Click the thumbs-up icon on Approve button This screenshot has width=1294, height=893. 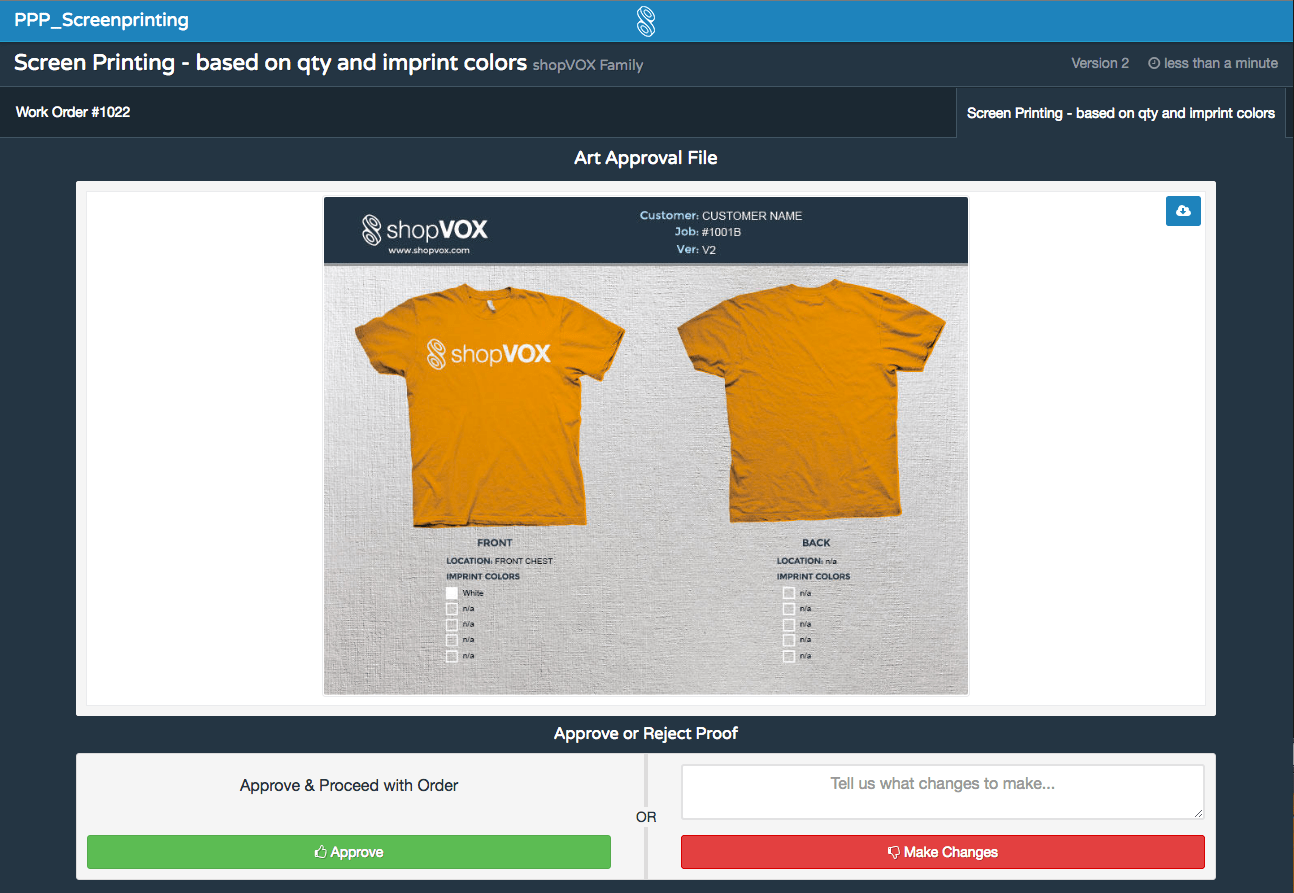320,851
